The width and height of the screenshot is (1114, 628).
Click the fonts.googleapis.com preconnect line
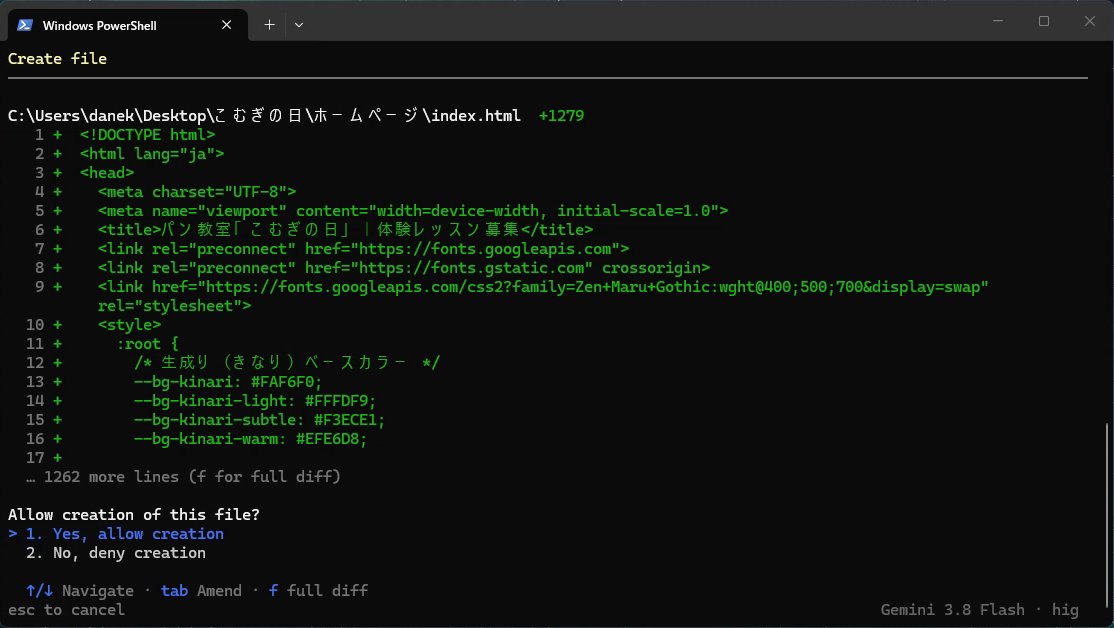pos(363,249)
